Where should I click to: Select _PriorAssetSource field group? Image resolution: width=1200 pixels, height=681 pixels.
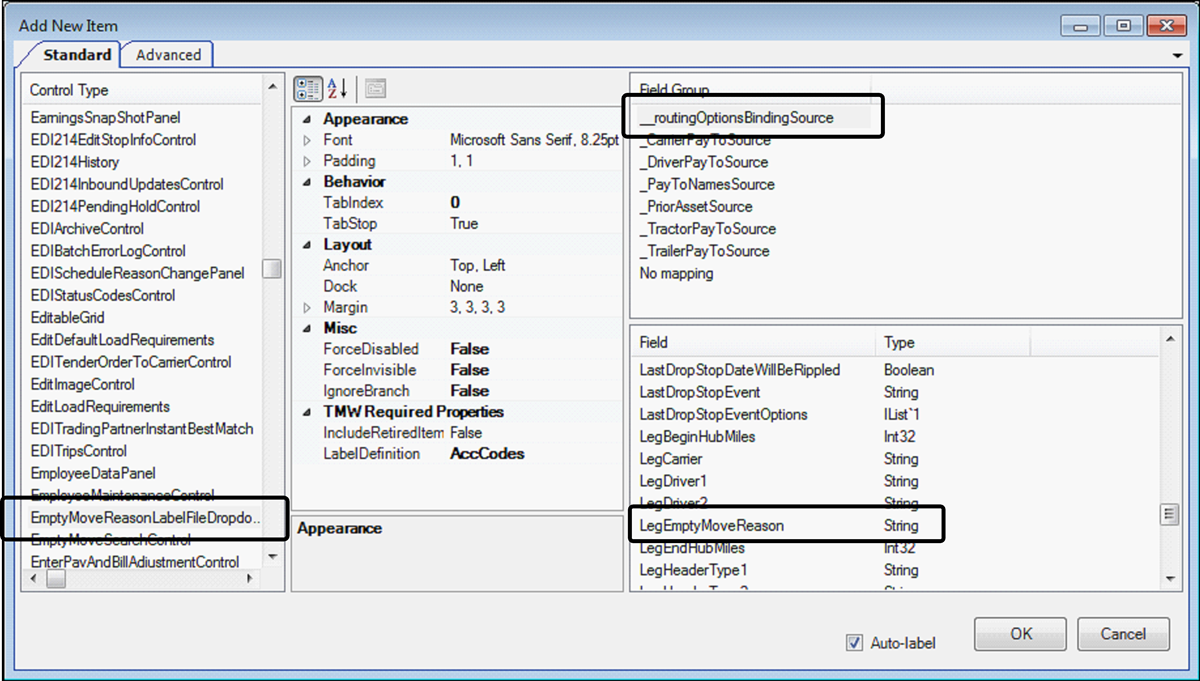click(x=695, y=206)
